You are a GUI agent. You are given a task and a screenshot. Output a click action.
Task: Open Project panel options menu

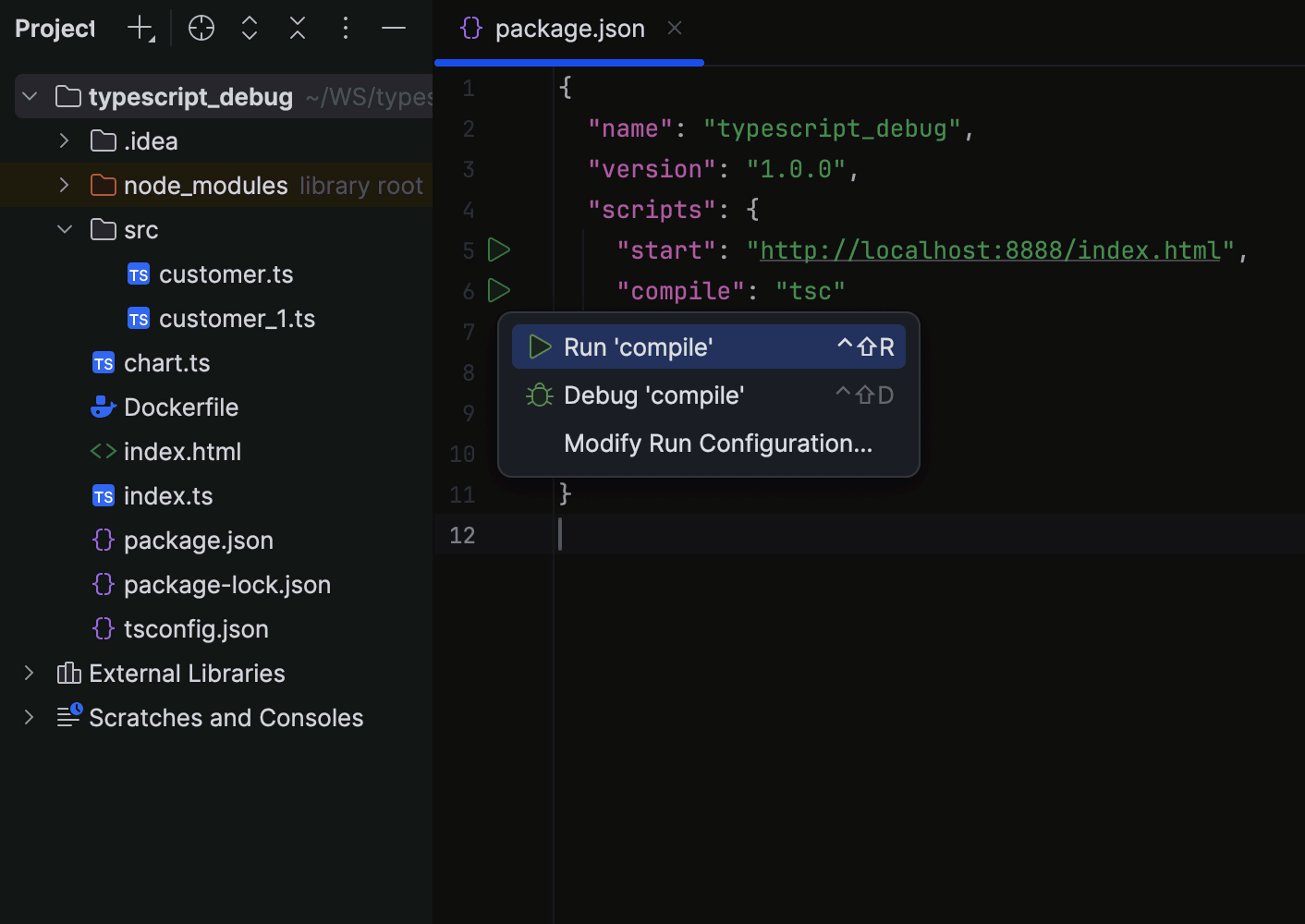pos(346,29)
